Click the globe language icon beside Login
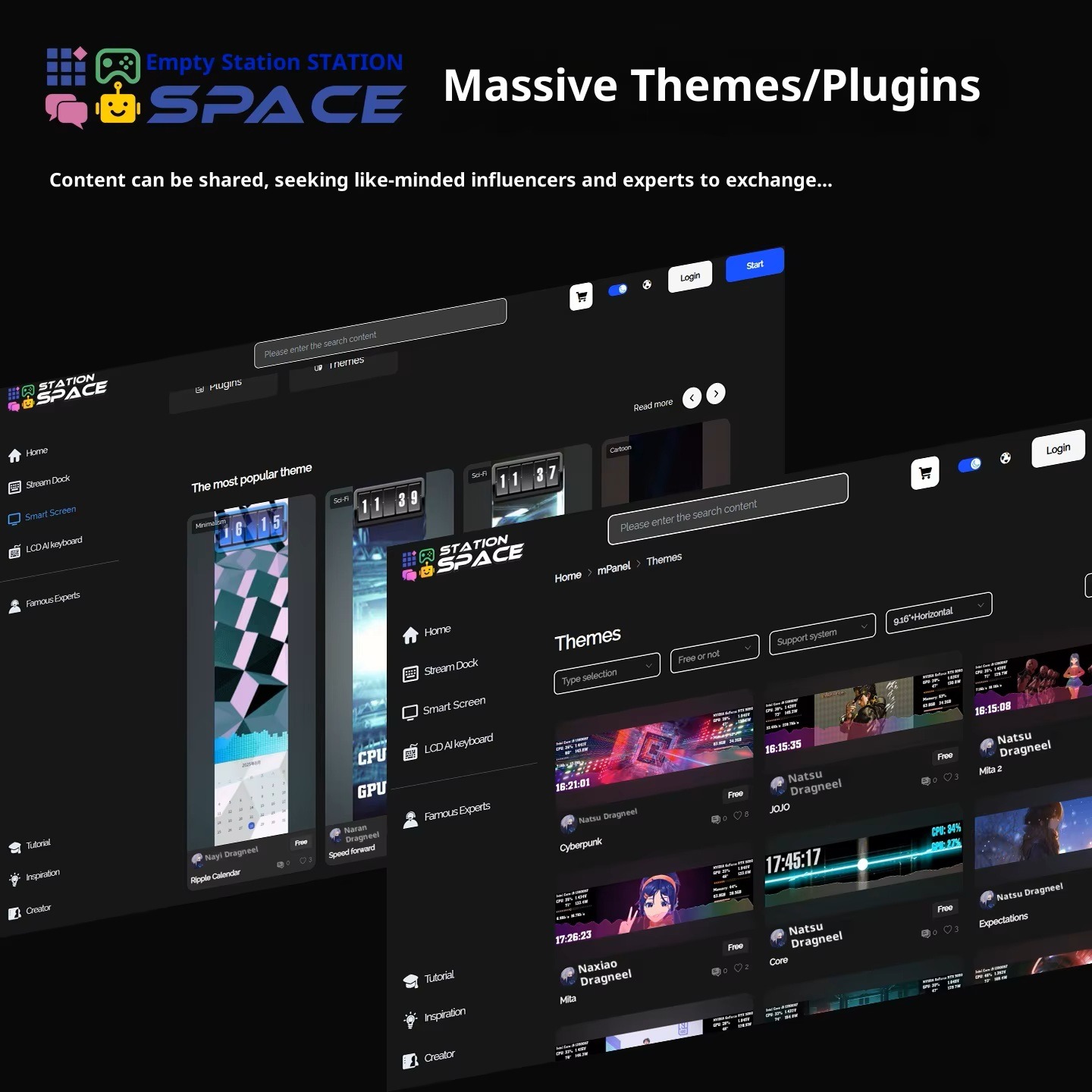This screenshot has width=1092, height=1092. [1005, 458]
